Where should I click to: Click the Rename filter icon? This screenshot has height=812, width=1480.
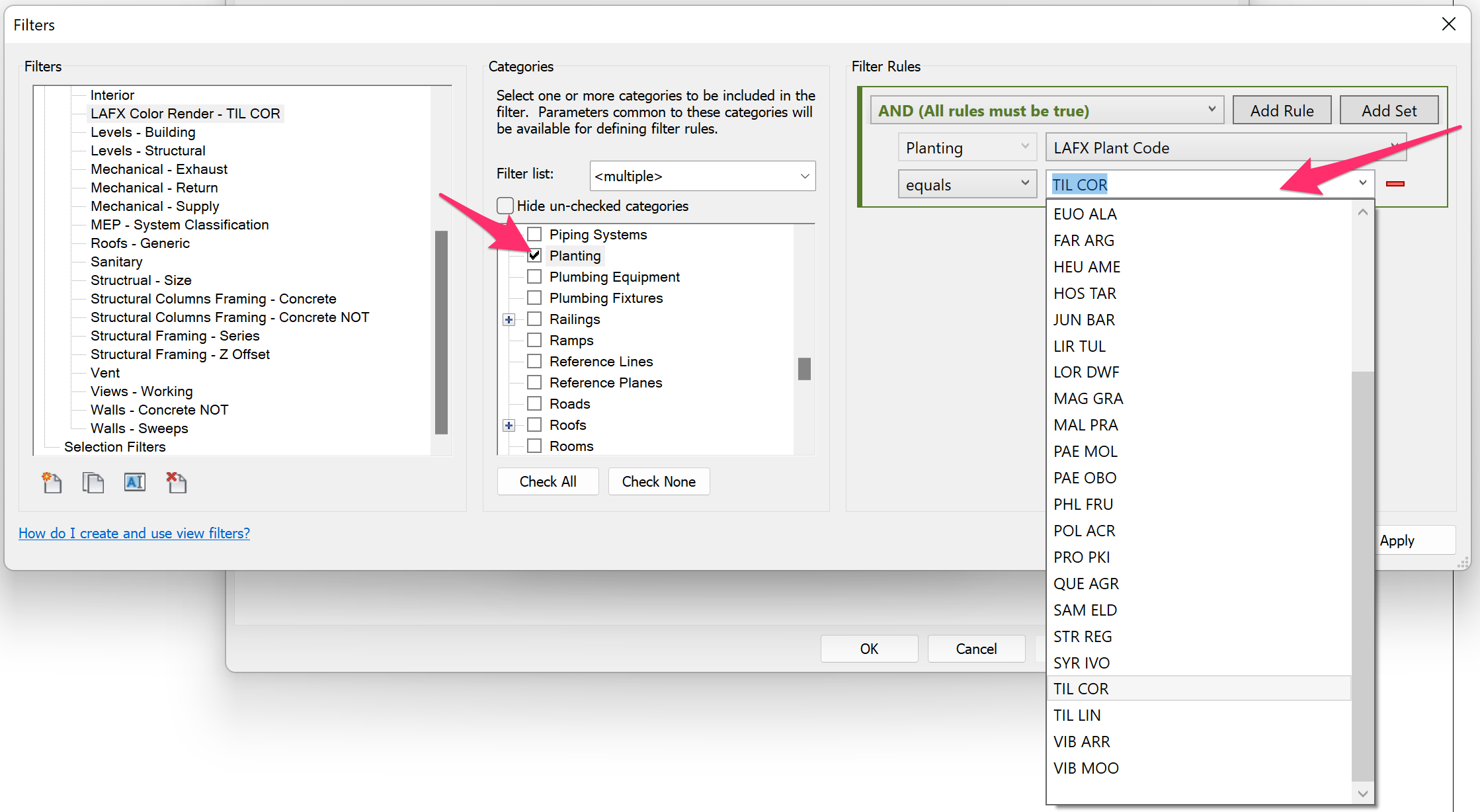(135, 482)
